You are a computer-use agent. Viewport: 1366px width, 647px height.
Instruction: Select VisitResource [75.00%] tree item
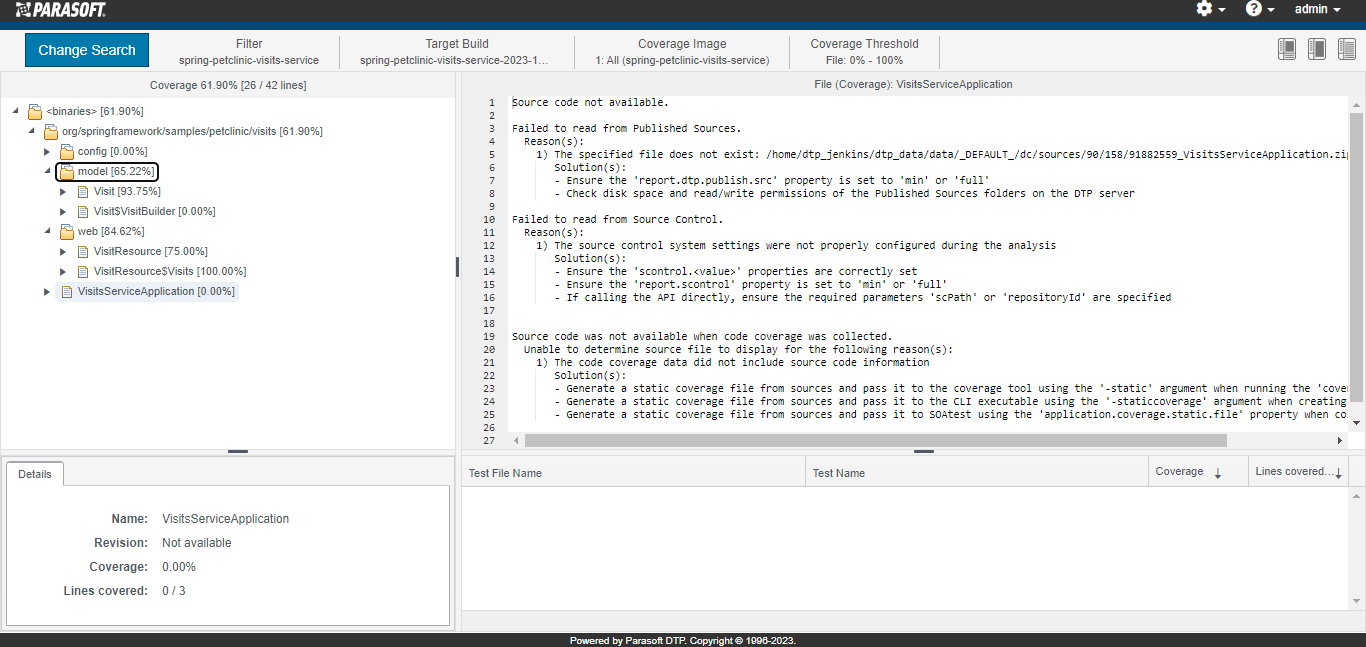151,251
